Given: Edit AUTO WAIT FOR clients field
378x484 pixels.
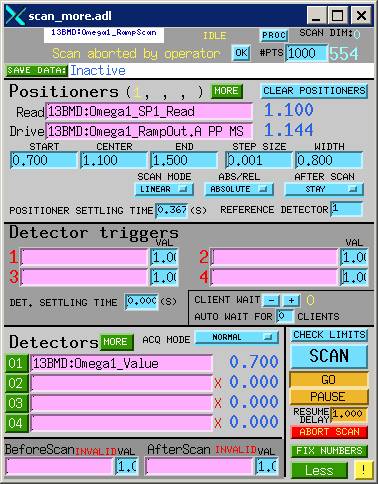Looking at the screenshot, I should [285, 316].
